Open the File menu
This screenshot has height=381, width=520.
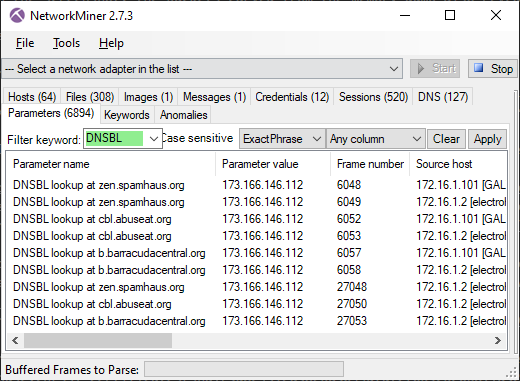(25, 43)
